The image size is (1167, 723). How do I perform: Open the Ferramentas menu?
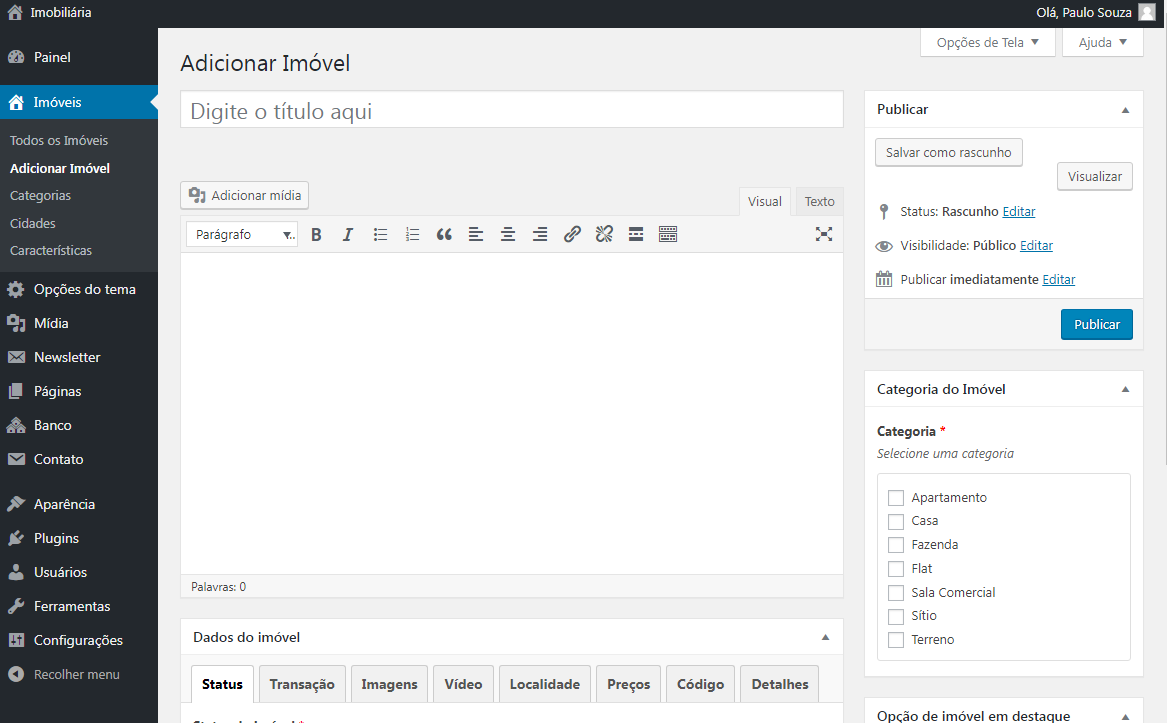coord(79,606)
